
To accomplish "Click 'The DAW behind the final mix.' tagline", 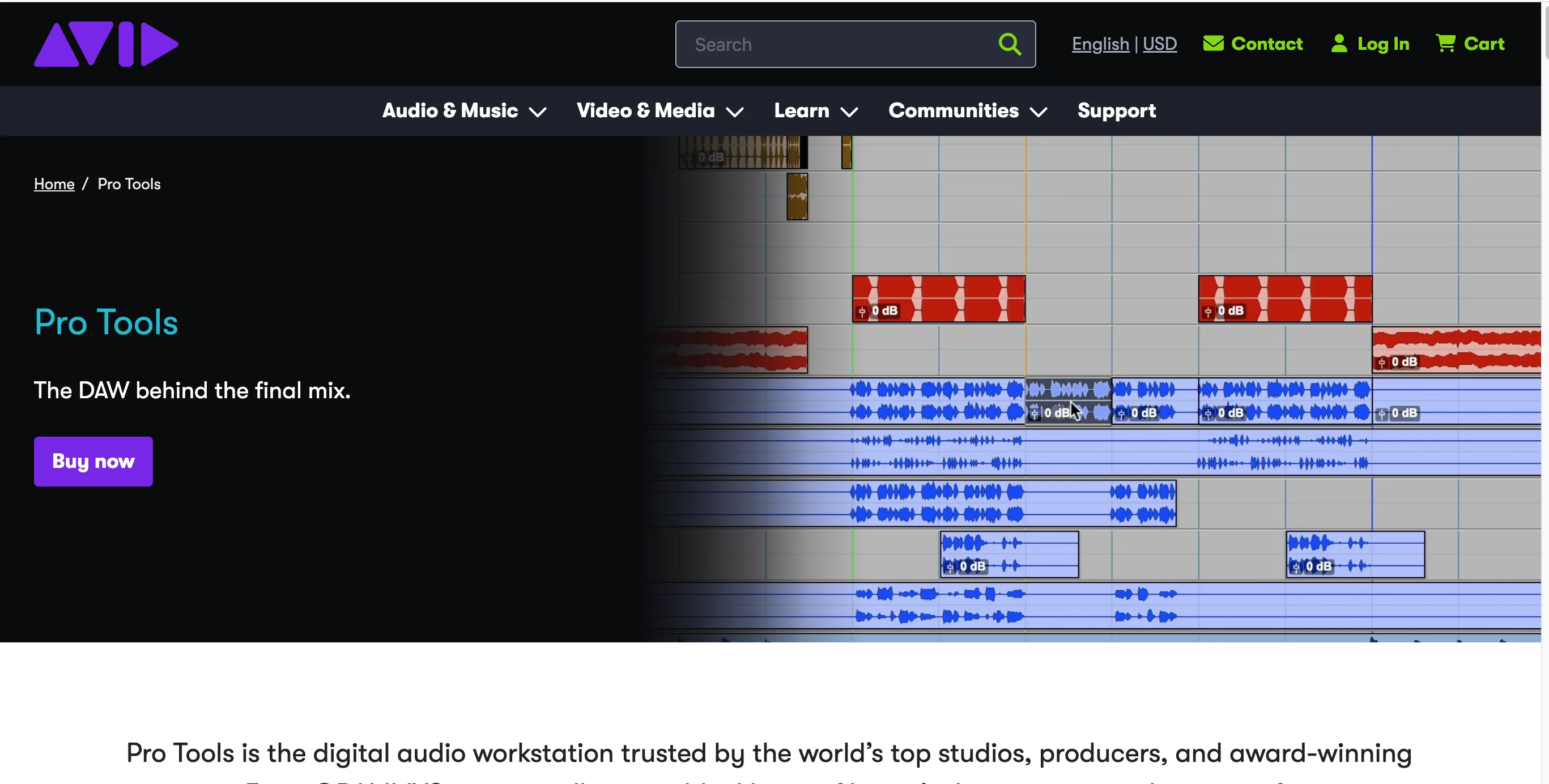I will click(x=192, y=391).
